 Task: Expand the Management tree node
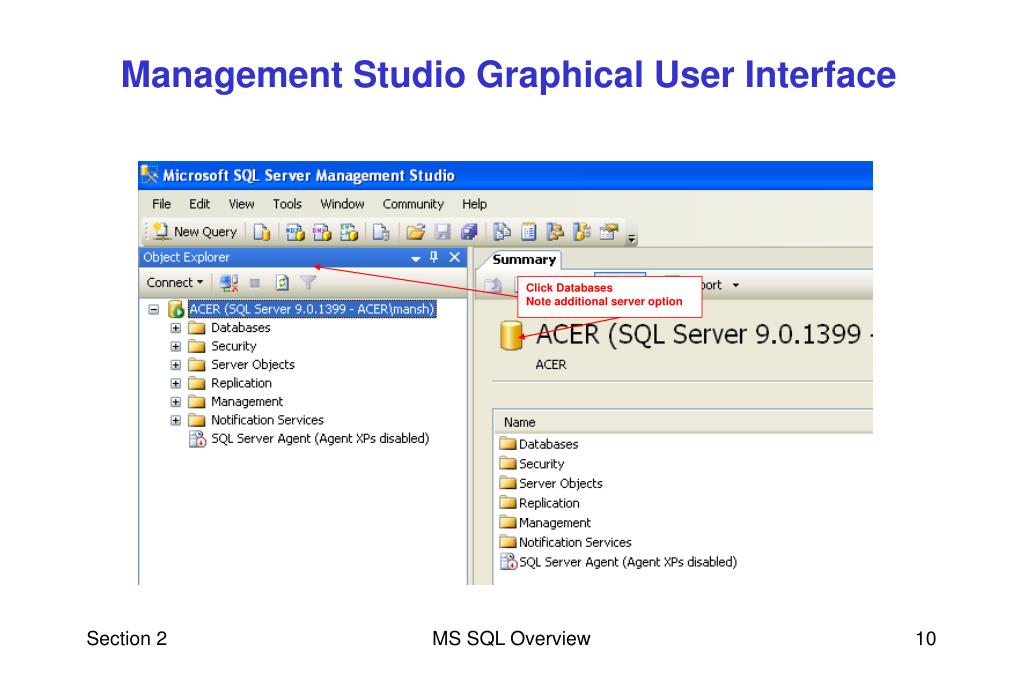[176, 401]
